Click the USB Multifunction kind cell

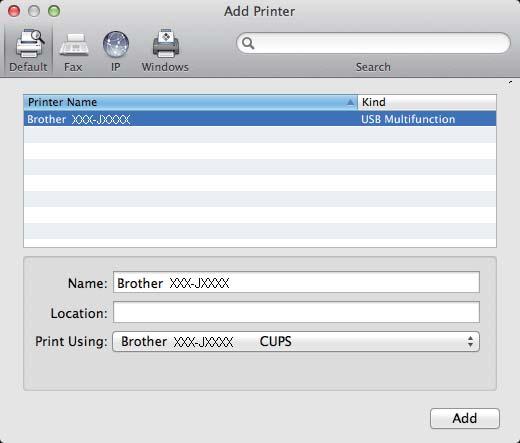[x=408, y=119]
